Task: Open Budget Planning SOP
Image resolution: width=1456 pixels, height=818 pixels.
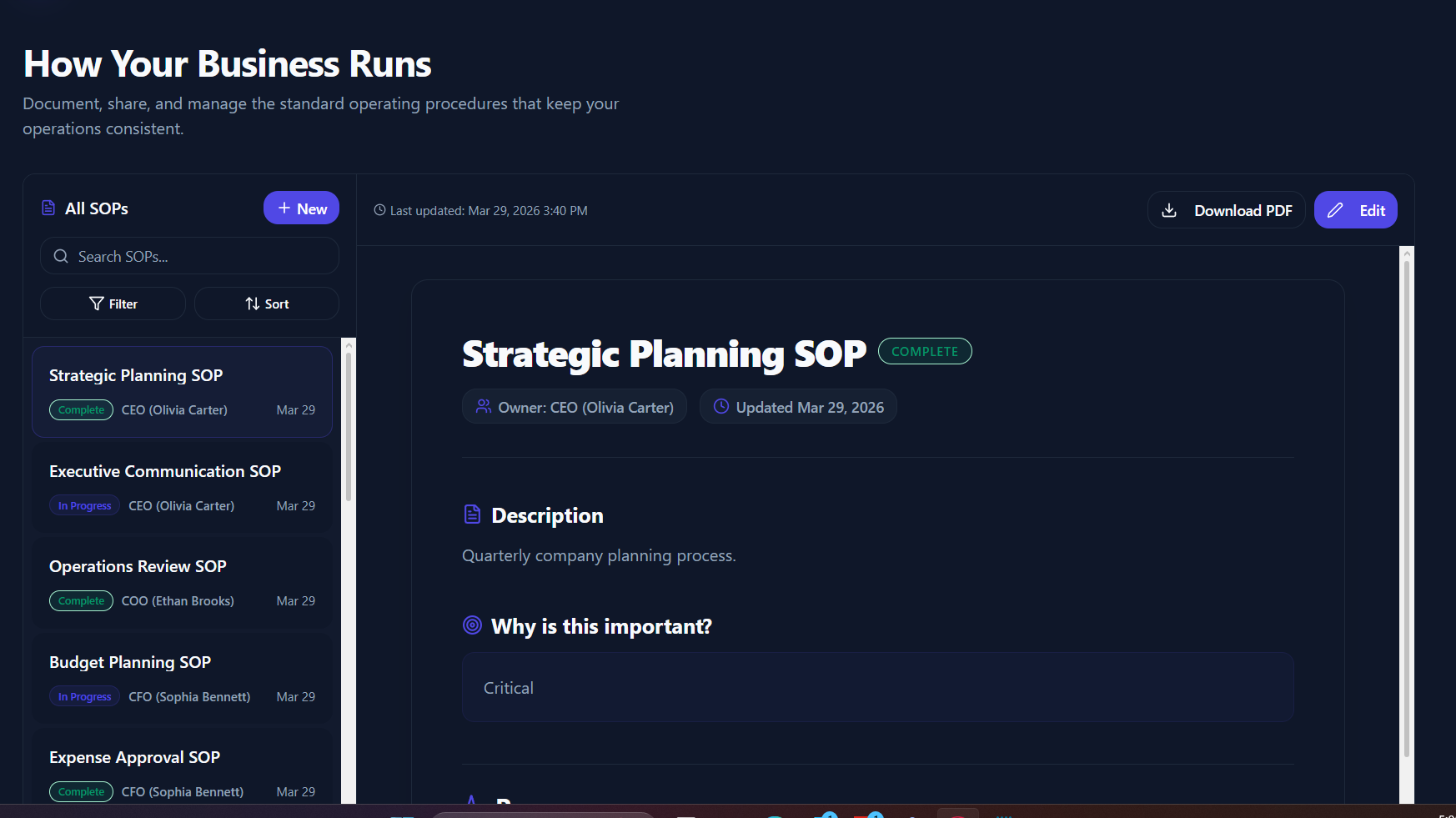Action: 182,679
